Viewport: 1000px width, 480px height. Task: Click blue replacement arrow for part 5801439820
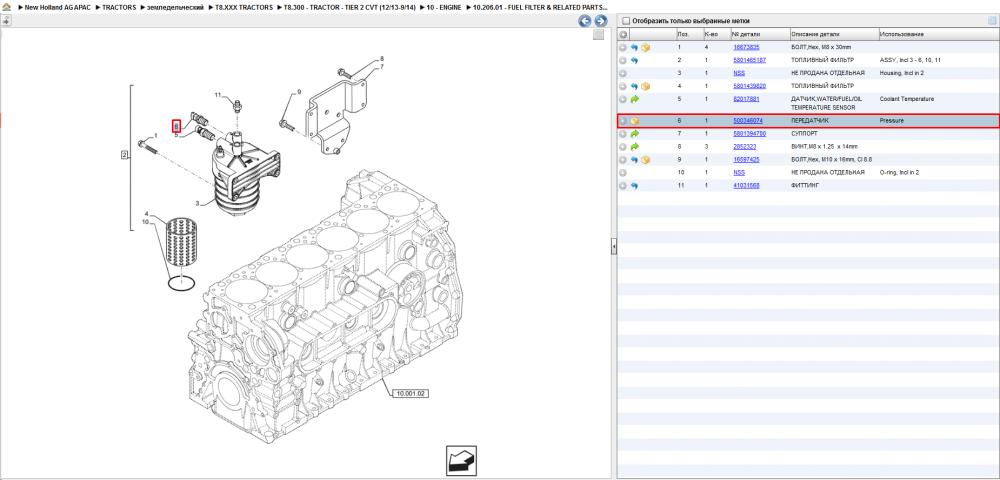point(635,85)
